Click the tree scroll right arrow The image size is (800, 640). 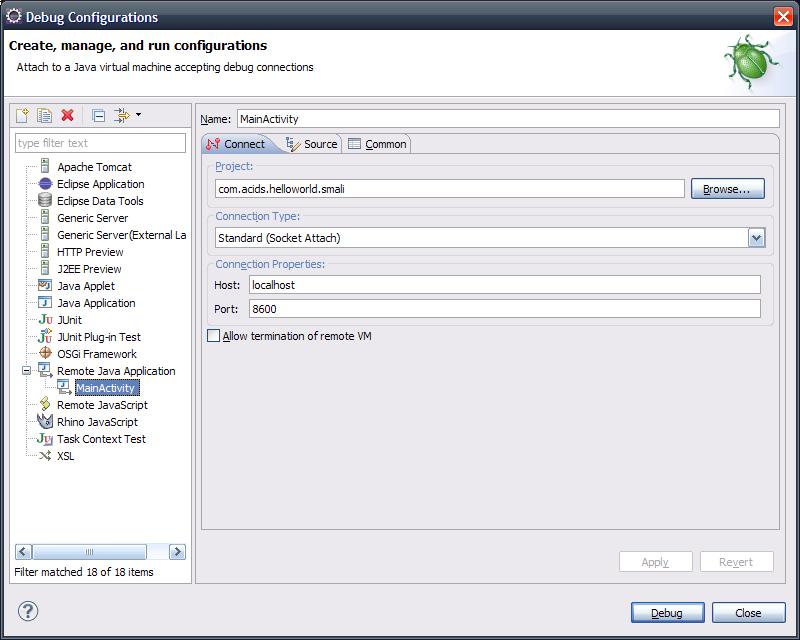pos(177,552)
